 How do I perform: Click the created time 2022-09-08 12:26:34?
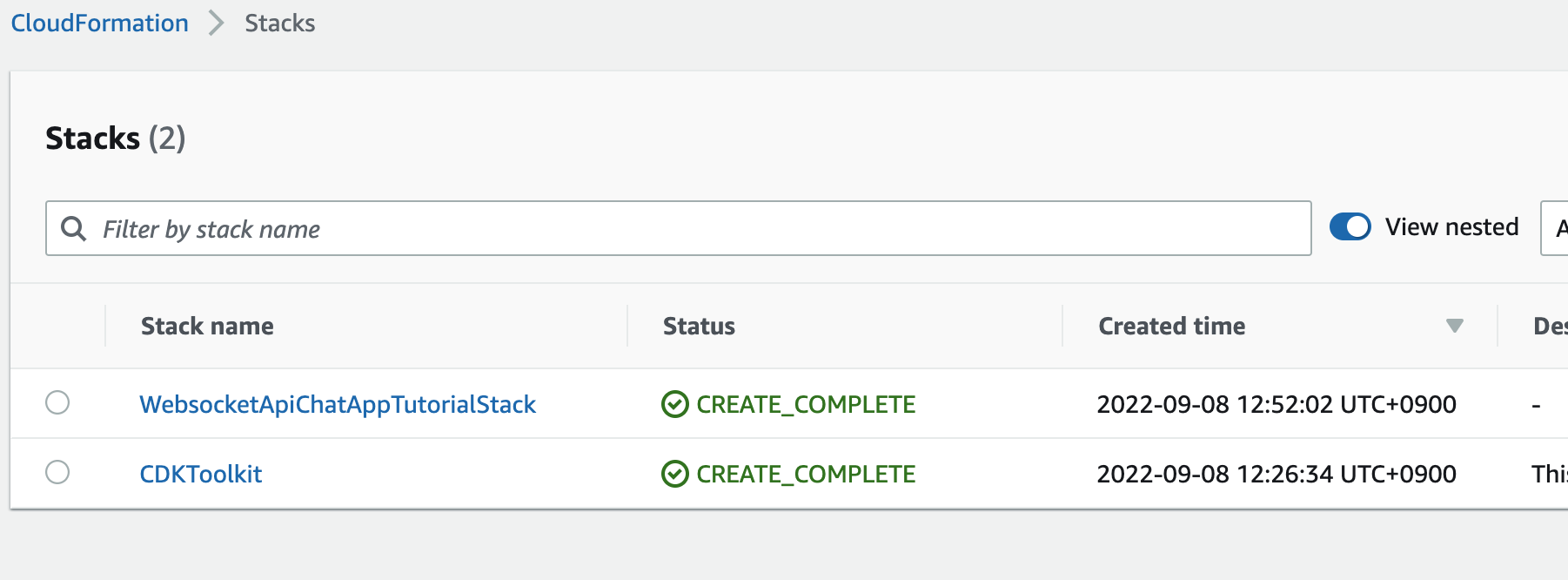1277,474
